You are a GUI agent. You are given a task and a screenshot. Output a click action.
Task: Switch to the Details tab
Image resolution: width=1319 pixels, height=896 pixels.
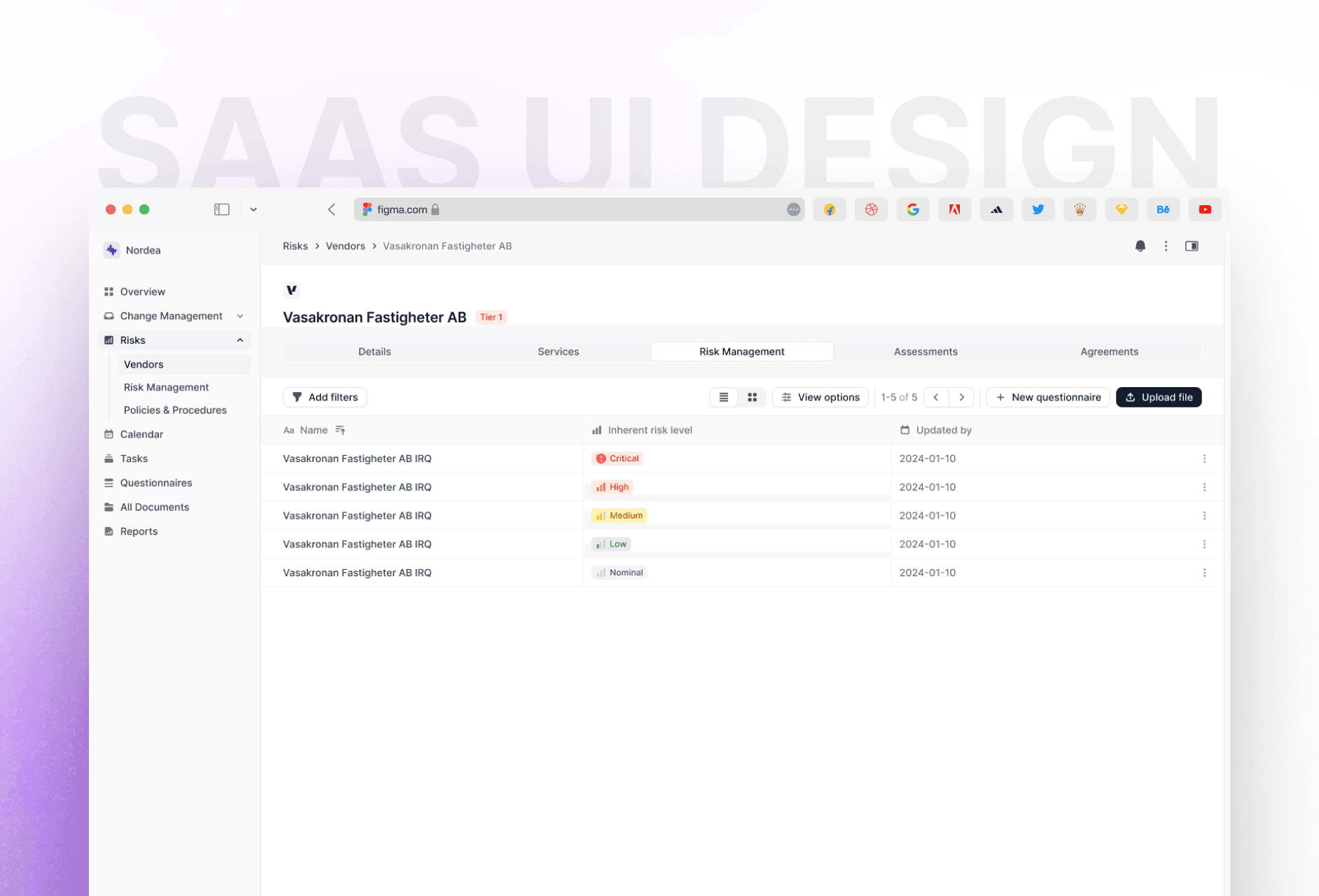pos(375,351)
